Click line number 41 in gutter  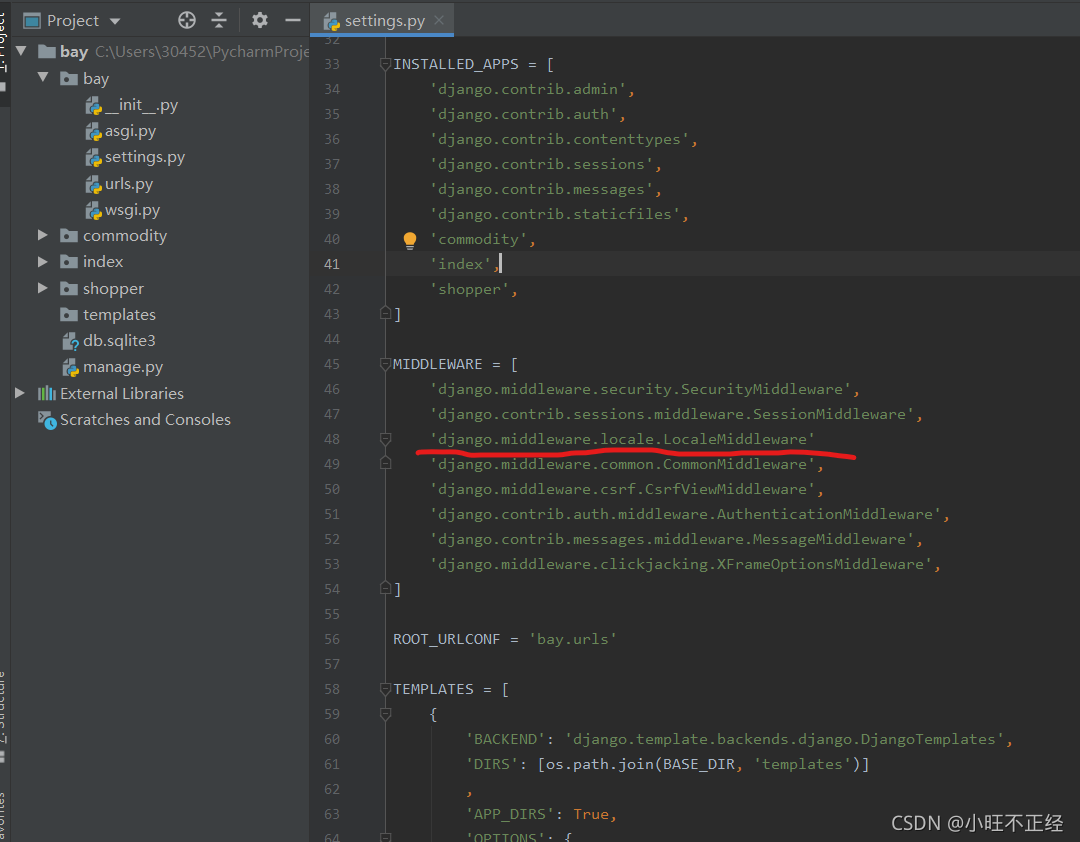coord(332,264)
